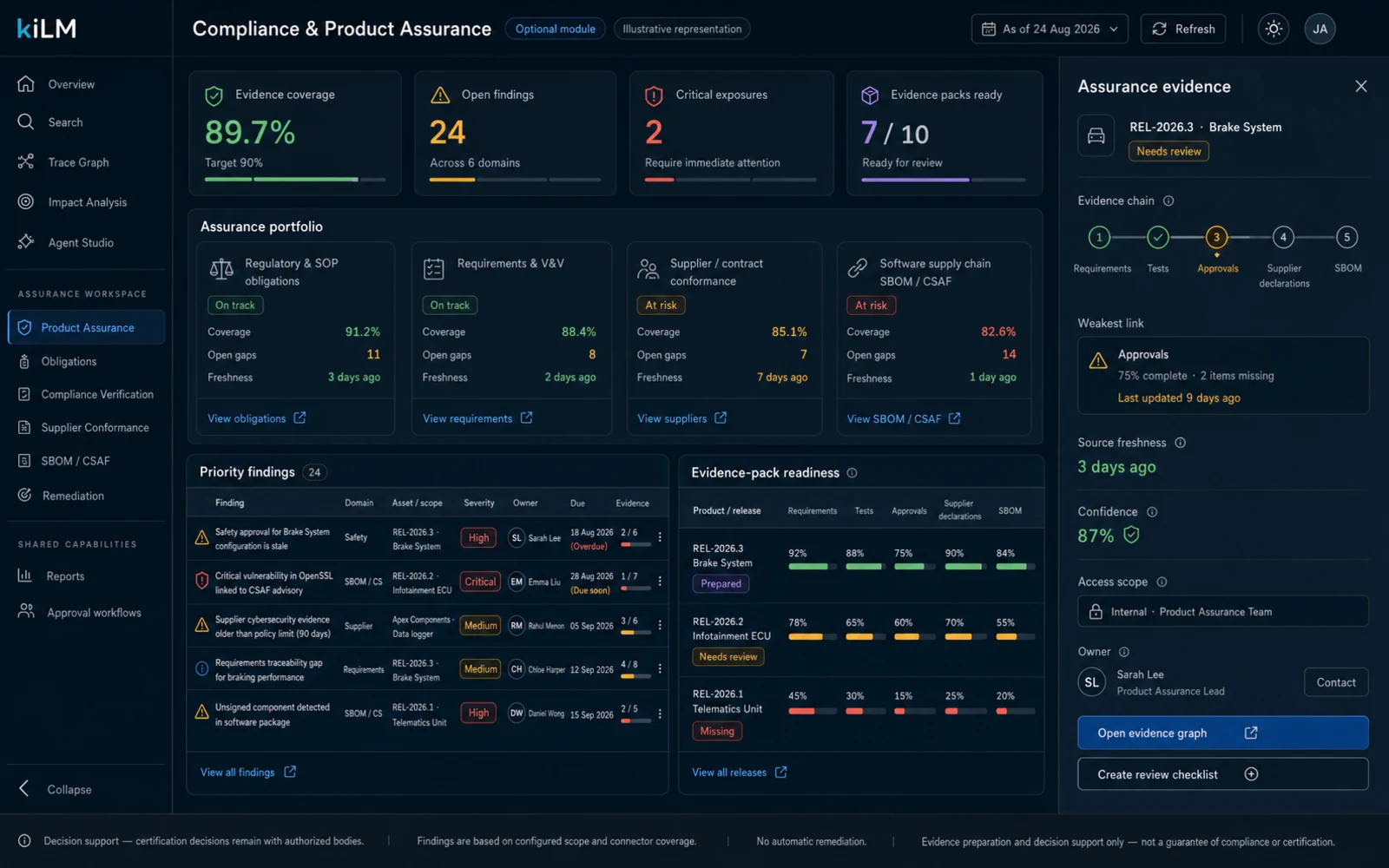Image resolution: width=1389 pixels, height=868 pixels.
Task: Click the footer information icon
Action: (x=24, y=841)
